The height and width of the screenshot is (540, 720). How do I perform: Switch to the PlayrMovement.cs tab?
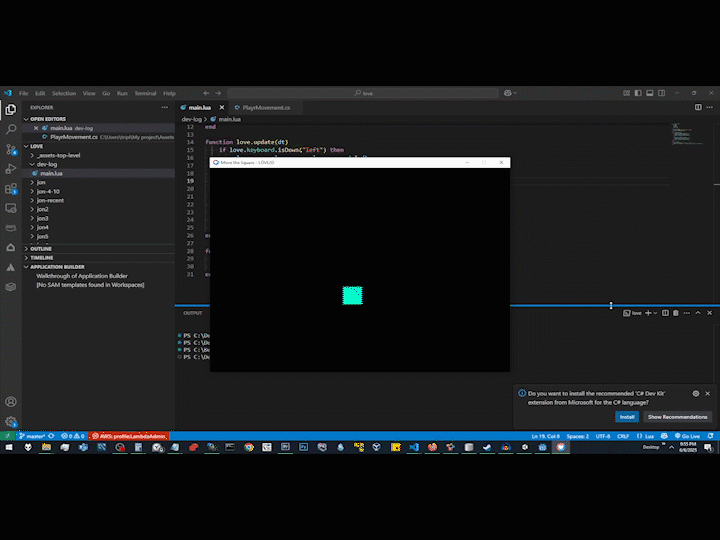tap(266, 108)
